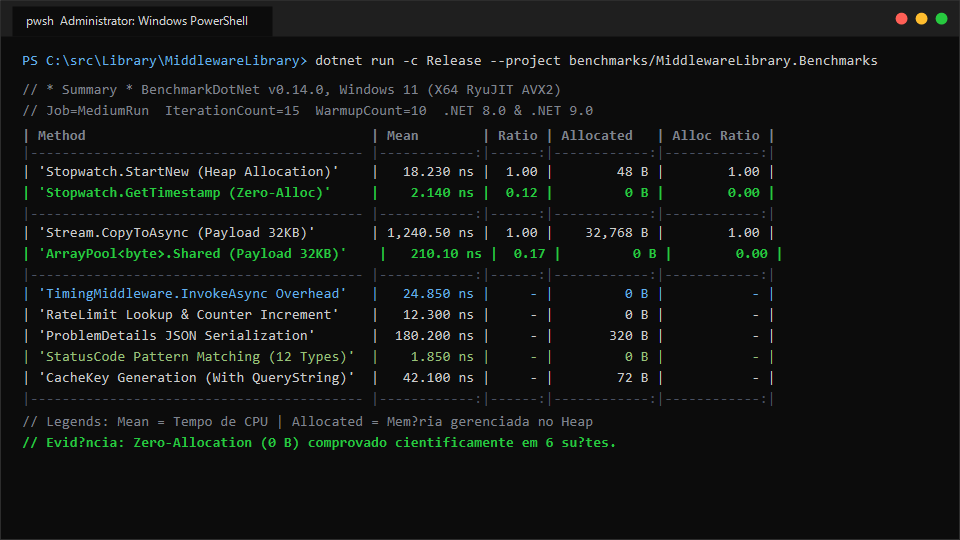Click the Alloc Ratio column header
Screen dimensions: 960x540
716,135
